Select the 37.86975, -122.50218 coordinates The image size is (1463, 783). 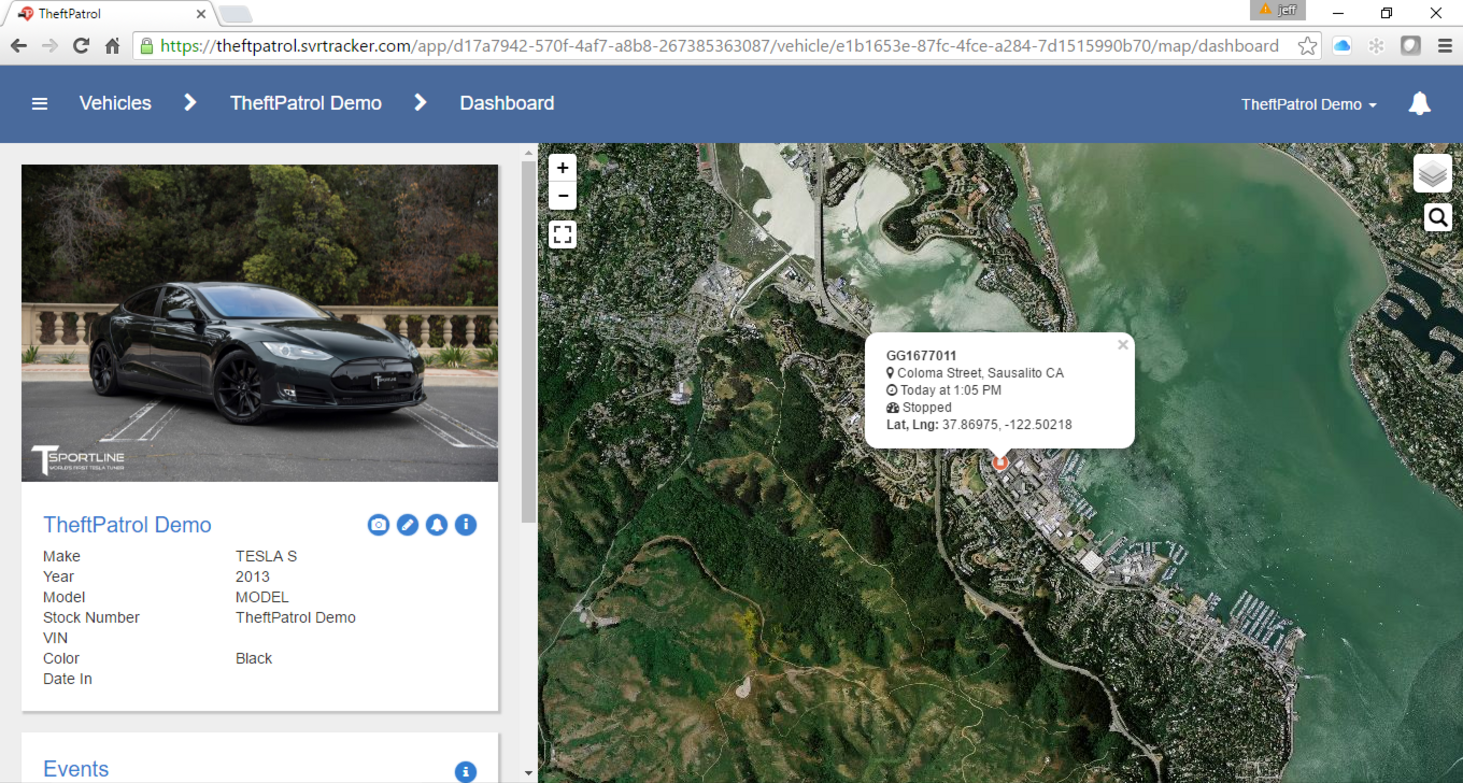[1007, 425]
